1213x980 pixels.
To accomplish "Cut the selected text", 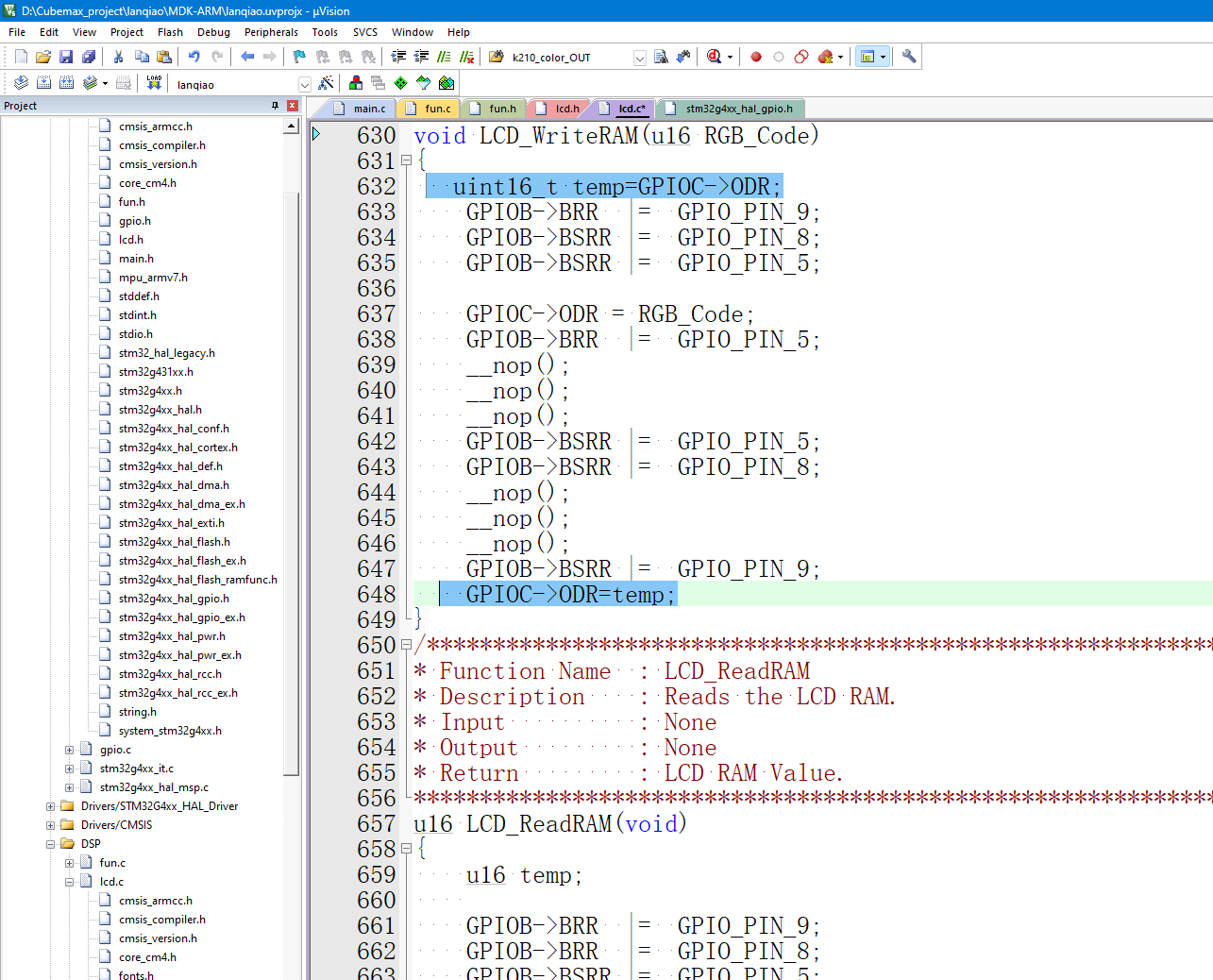I will (x=119, y=57).
